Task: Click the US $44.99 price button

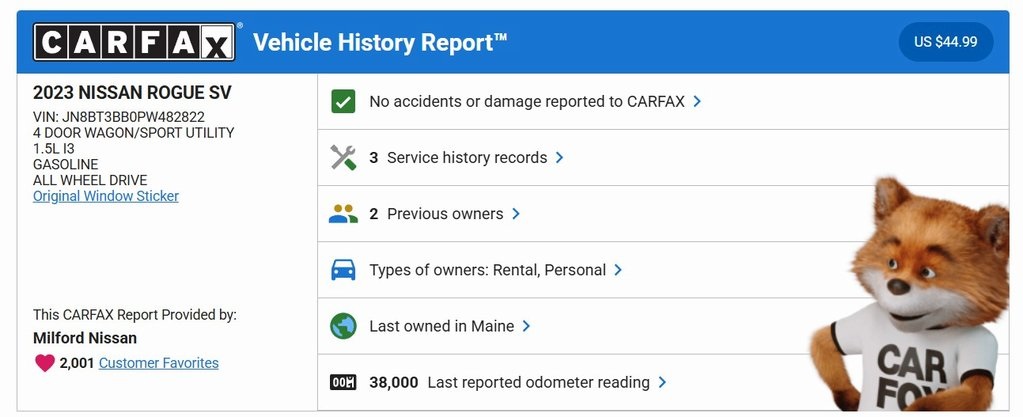Action: point(945,42)
